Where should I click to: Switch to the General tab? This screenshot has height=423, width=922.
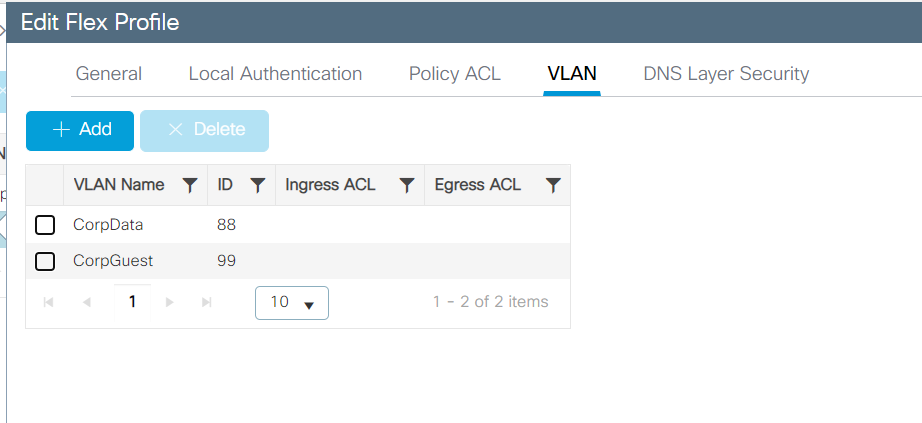click(109, 74)
